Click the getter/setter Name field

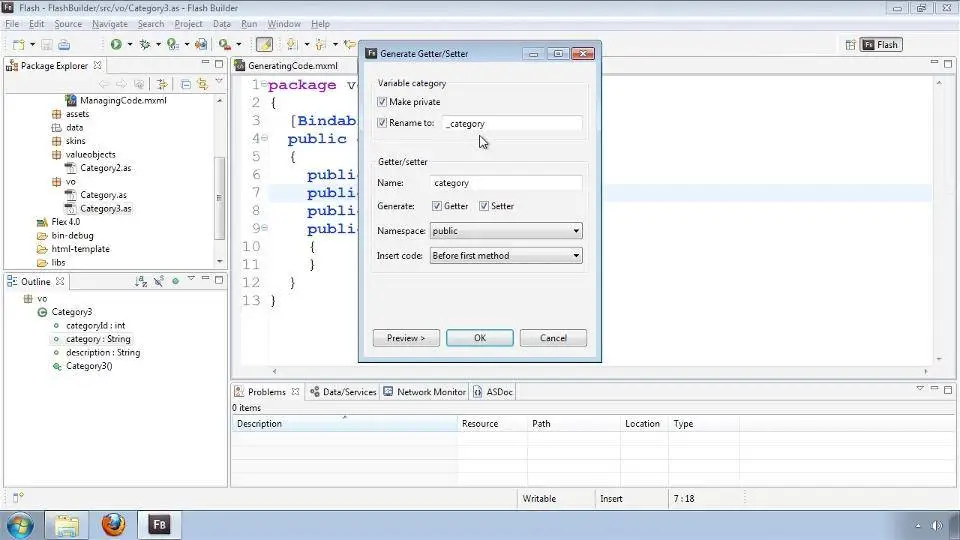tap(506, 183)
